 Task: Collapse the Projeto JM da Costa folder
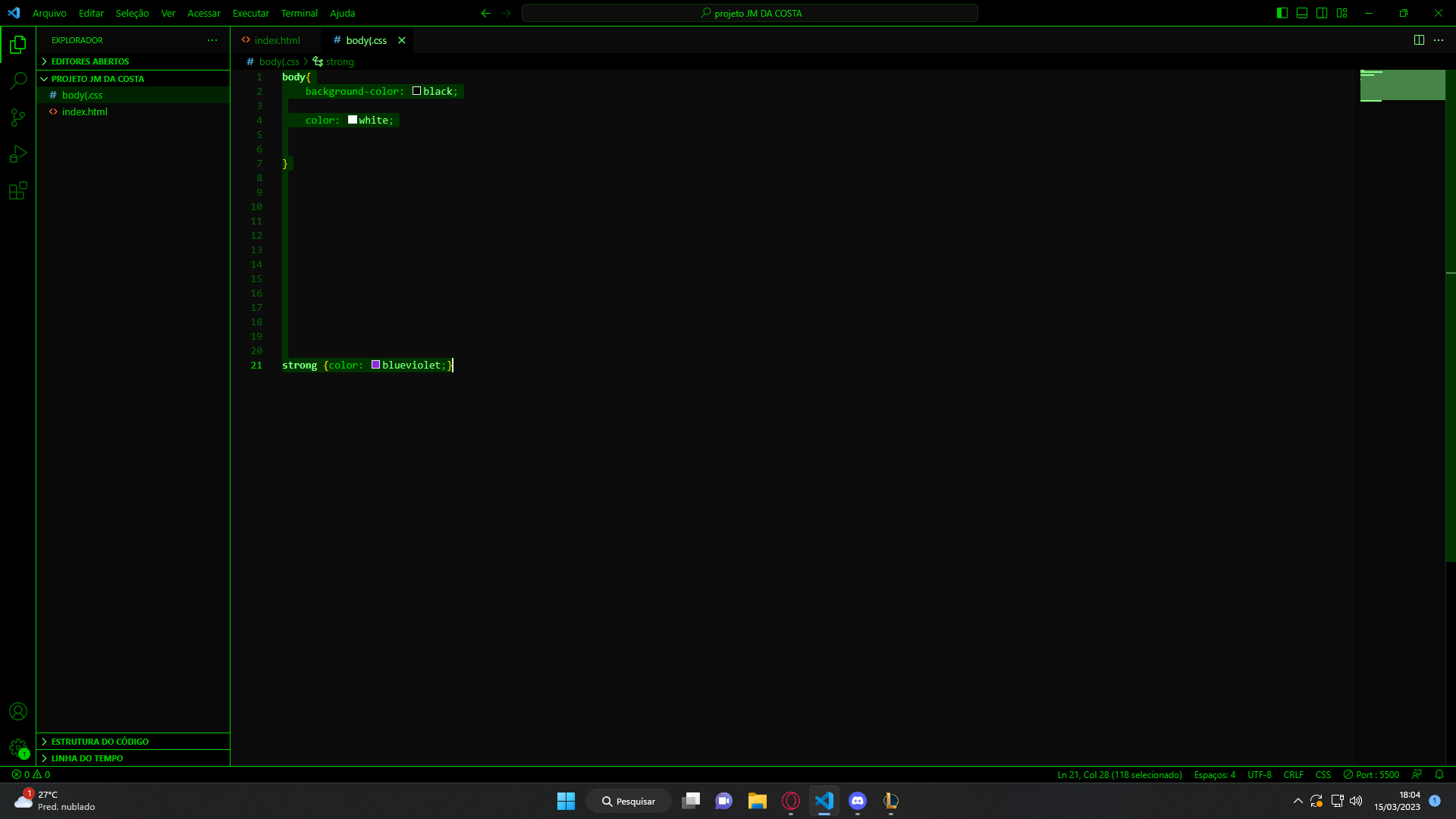(x=133, y=79)
